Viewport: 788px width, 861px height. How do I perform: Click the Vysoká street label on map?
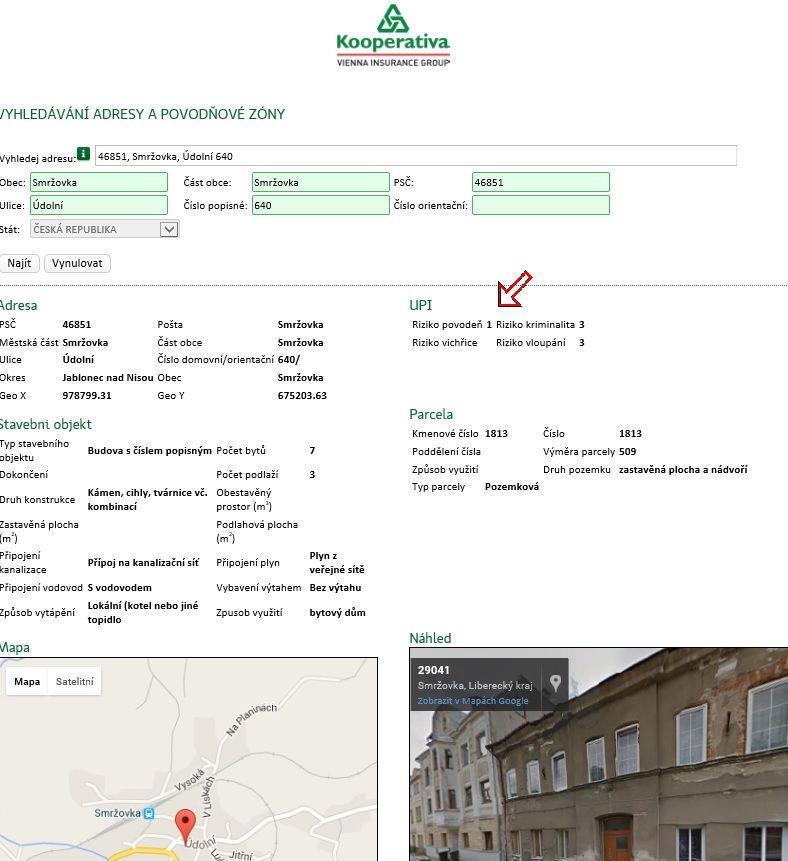pos(189,780)
